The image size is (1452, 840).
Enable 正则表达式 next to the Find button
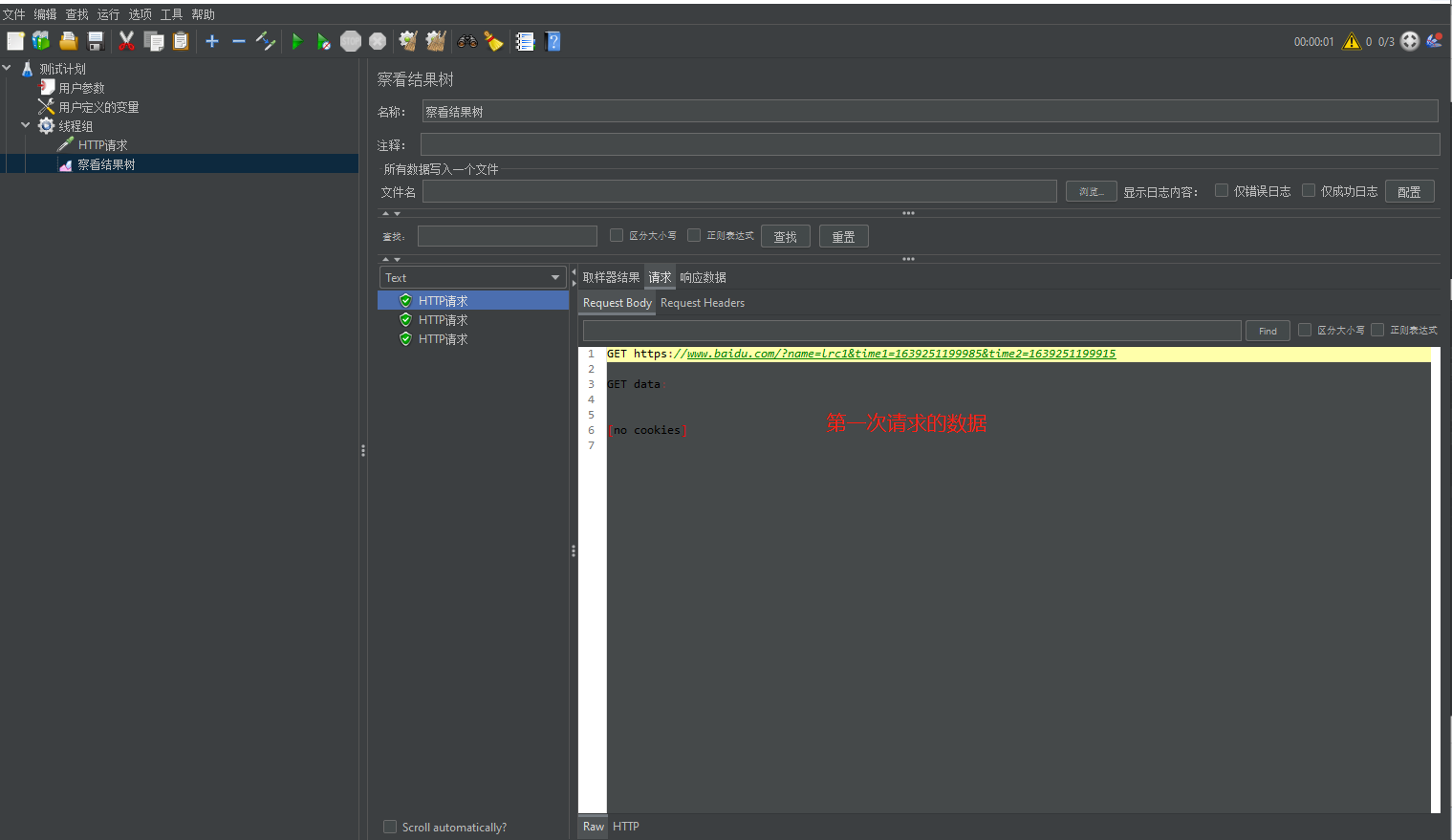tap(1377, 330)
